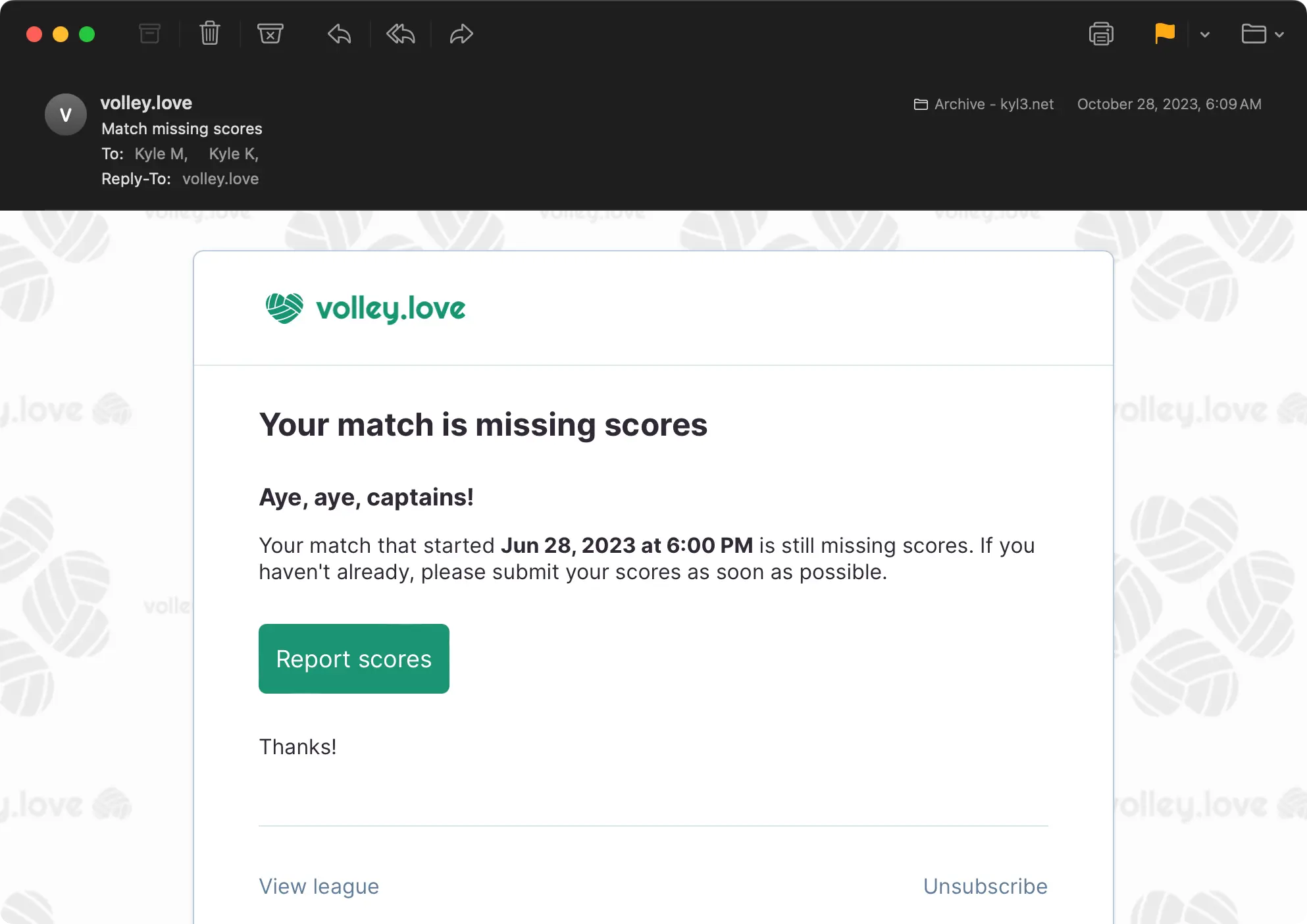Click the volley.love sender name
Screen dimensions: 1307x924
146,103
